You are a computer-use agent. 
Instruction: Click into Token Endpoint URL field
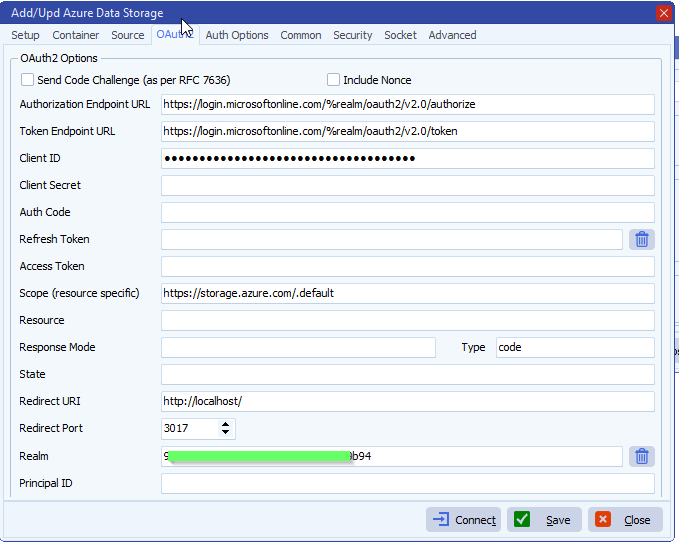(407, 131)
